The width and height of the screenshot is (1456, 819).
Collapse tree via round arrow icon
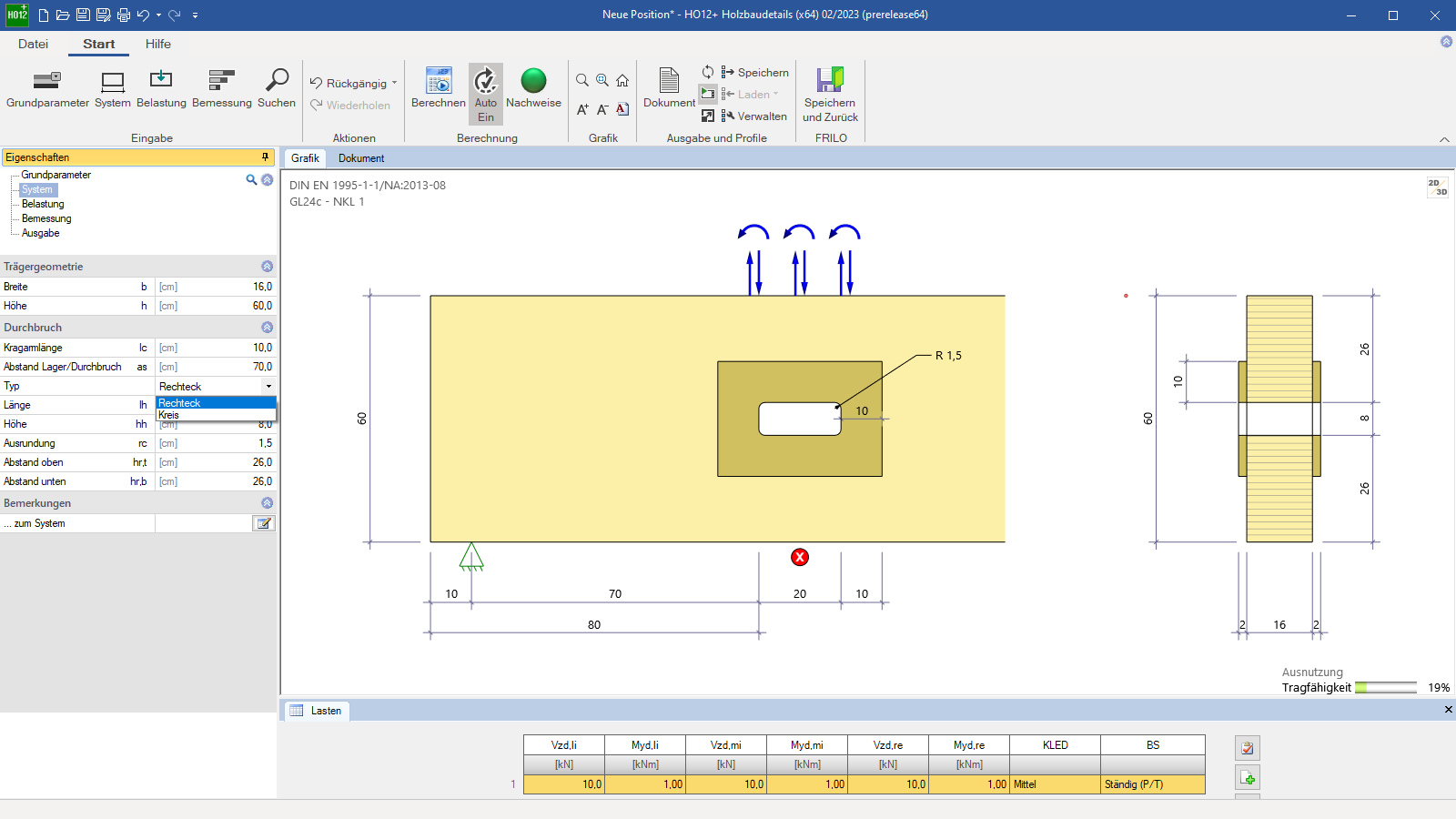pos(268,179)
